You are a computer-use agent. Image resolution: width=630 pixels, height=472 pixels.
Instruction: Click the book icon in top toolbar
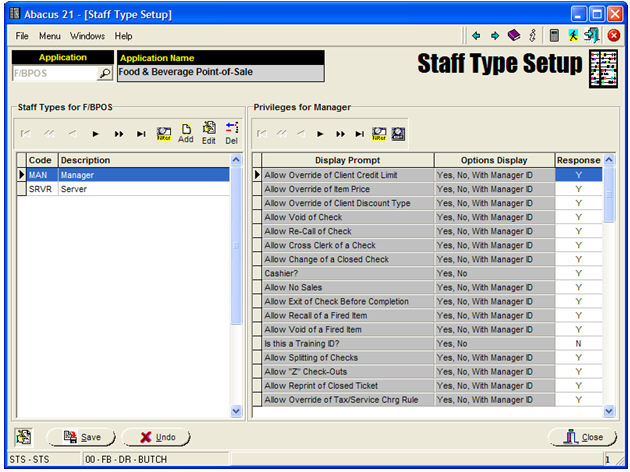[x=513, y=35]
